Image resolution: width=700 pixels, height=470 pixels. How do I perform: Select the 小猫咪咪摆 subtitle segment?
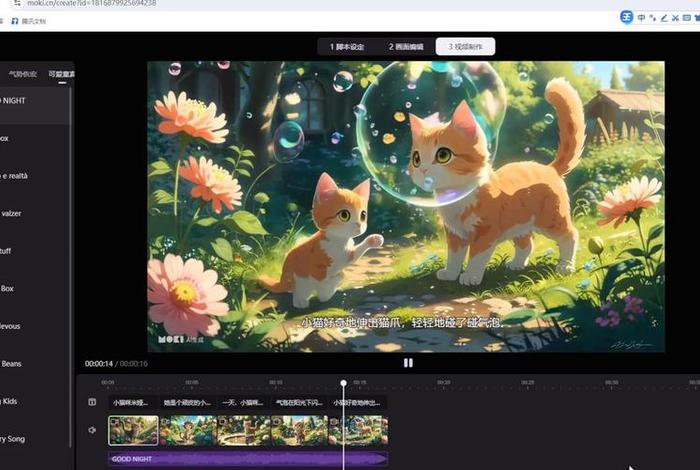click(131, 403)
